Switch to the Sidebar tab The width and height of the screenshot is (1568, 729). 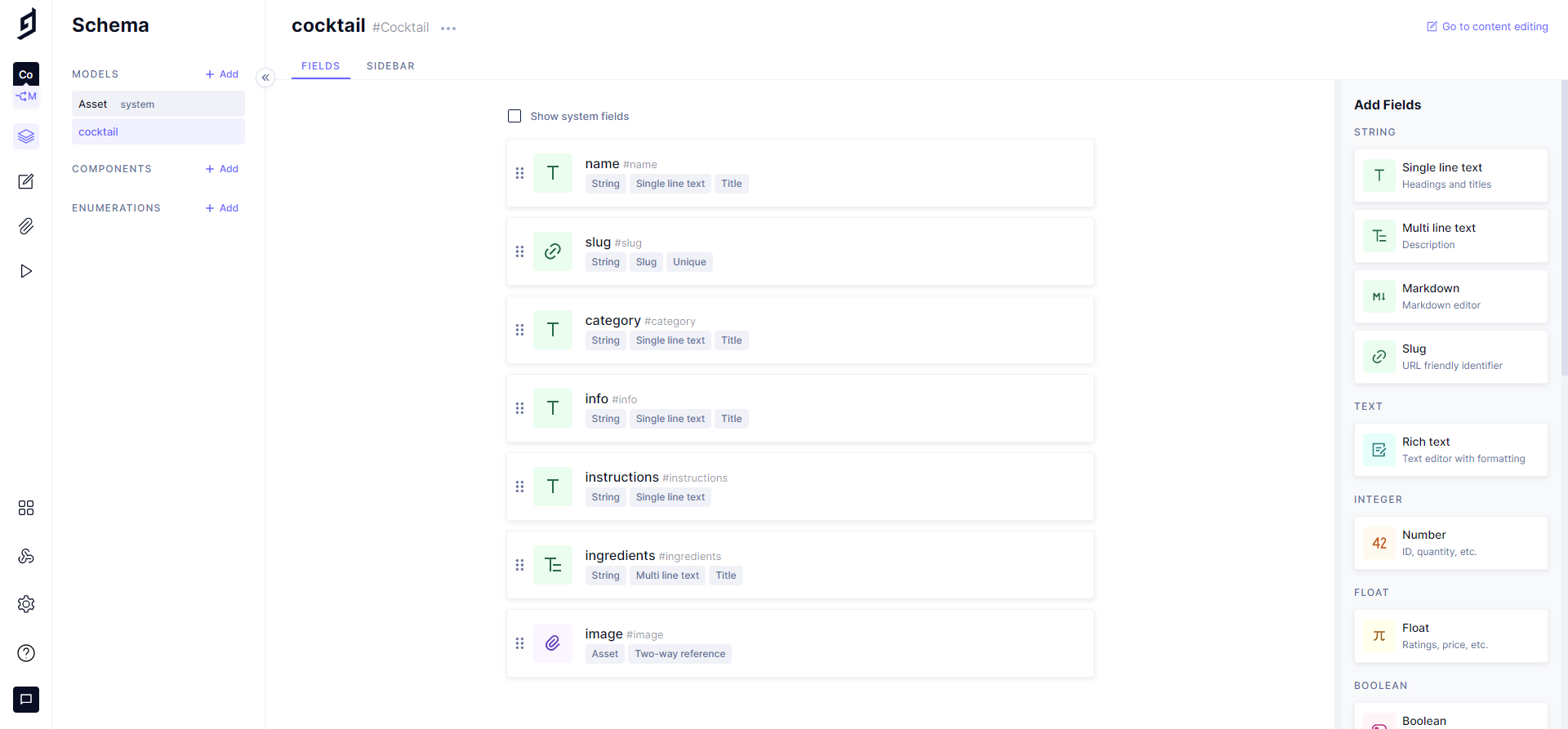[x=390, y=66]
